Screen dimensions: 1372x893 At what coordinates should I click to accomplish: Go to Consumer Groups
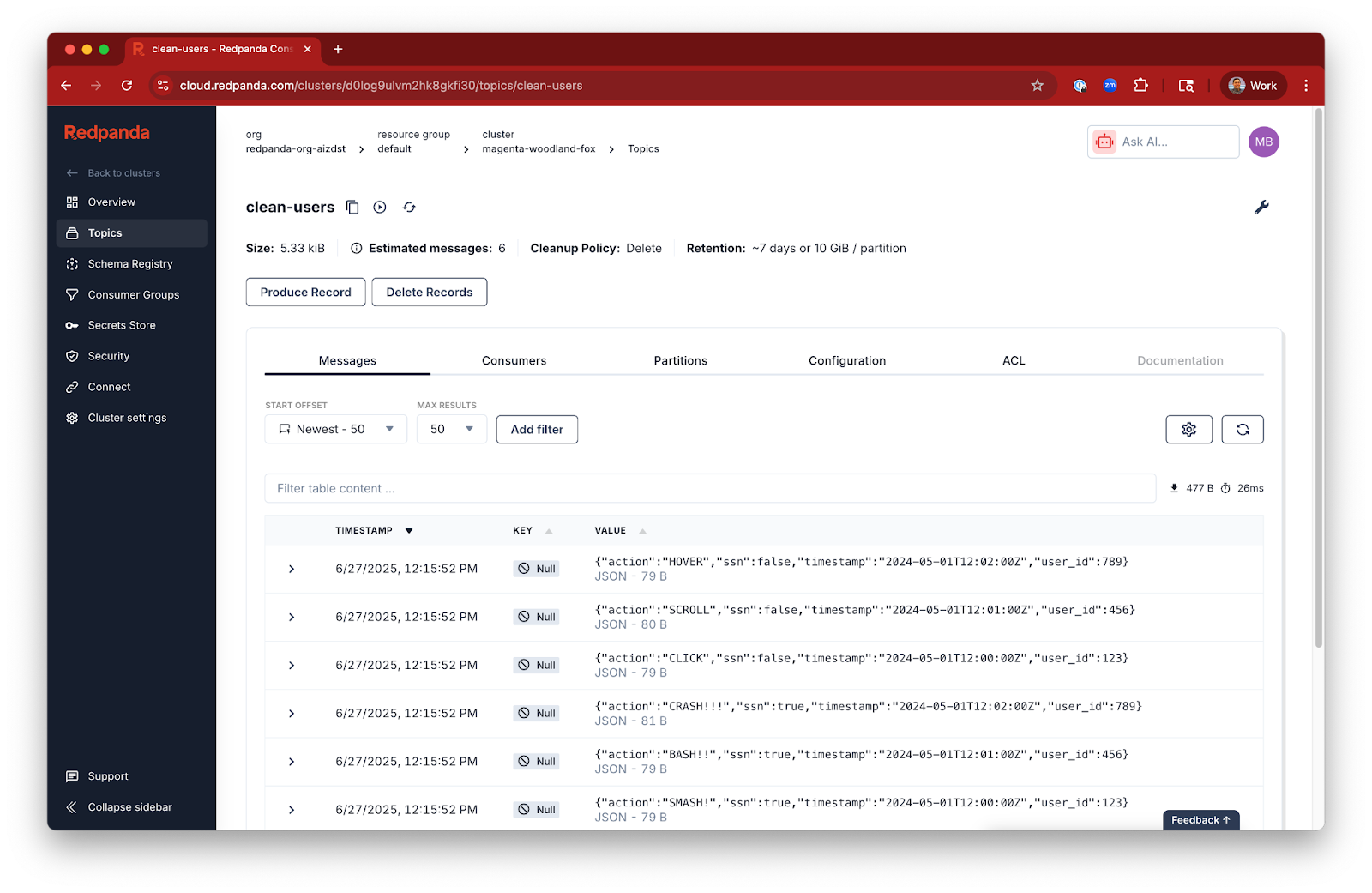132,295
